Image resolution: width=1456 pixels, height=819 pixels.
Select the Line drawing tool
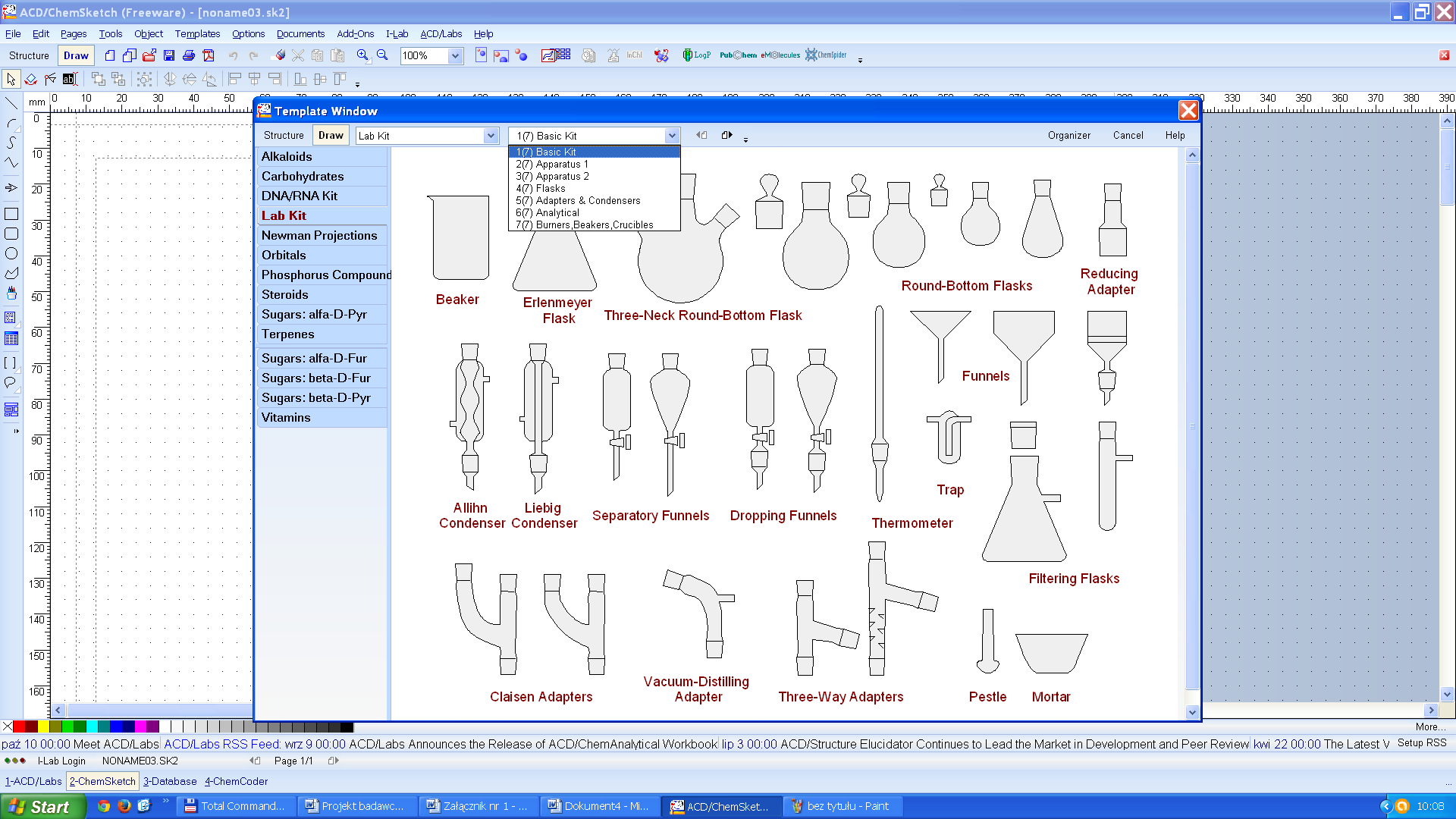coord(11,103)
